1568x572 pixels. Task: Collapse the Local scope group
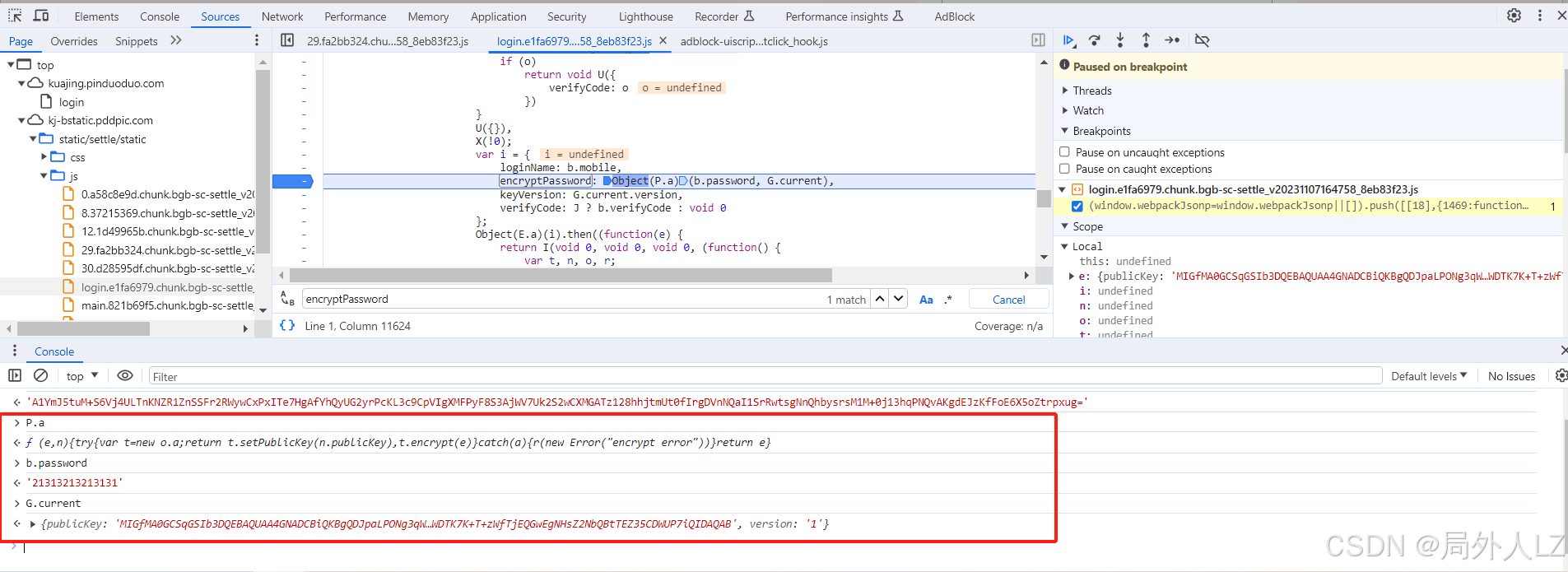point(1065,246)
